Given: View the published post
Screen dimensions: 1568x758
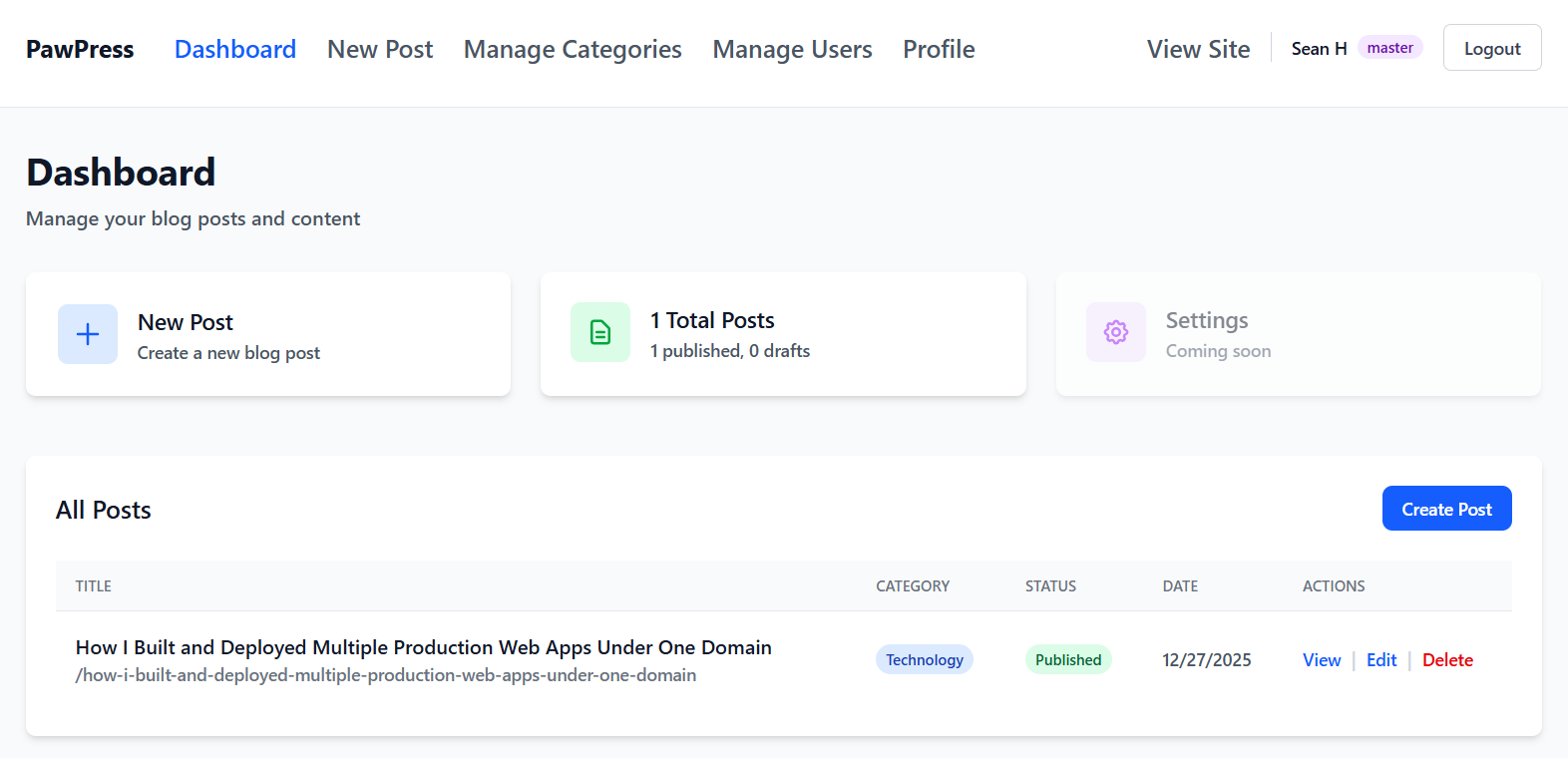Looking at the screenshot, I should pyautogui.click(x=1322, y=660).
